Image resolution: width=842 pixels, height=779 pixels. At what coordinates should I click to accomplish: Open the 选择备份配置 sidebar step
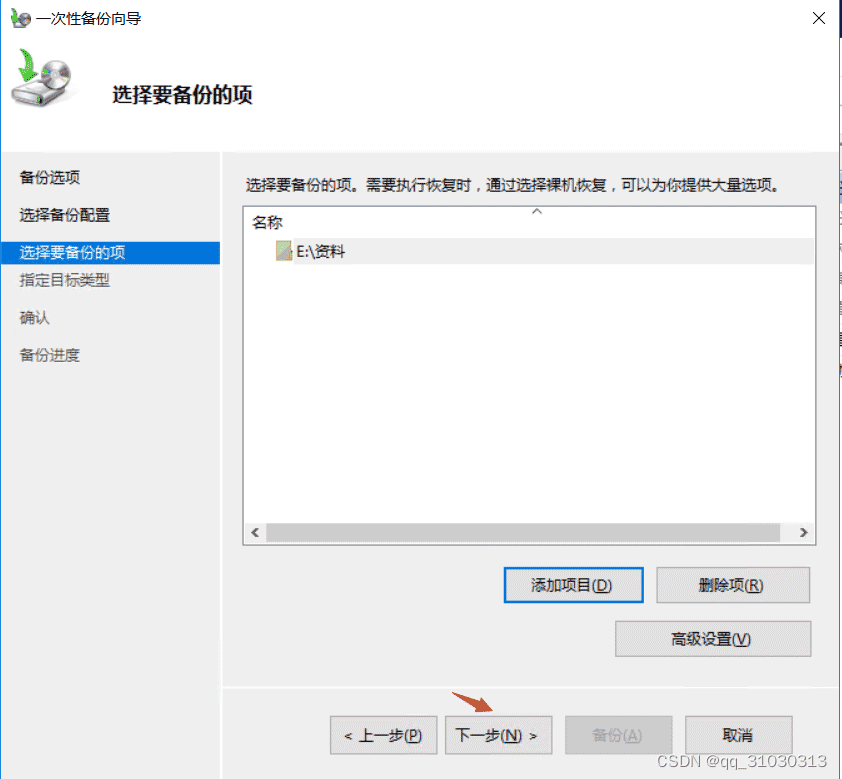pyautogui.click(x=65, y=215)
